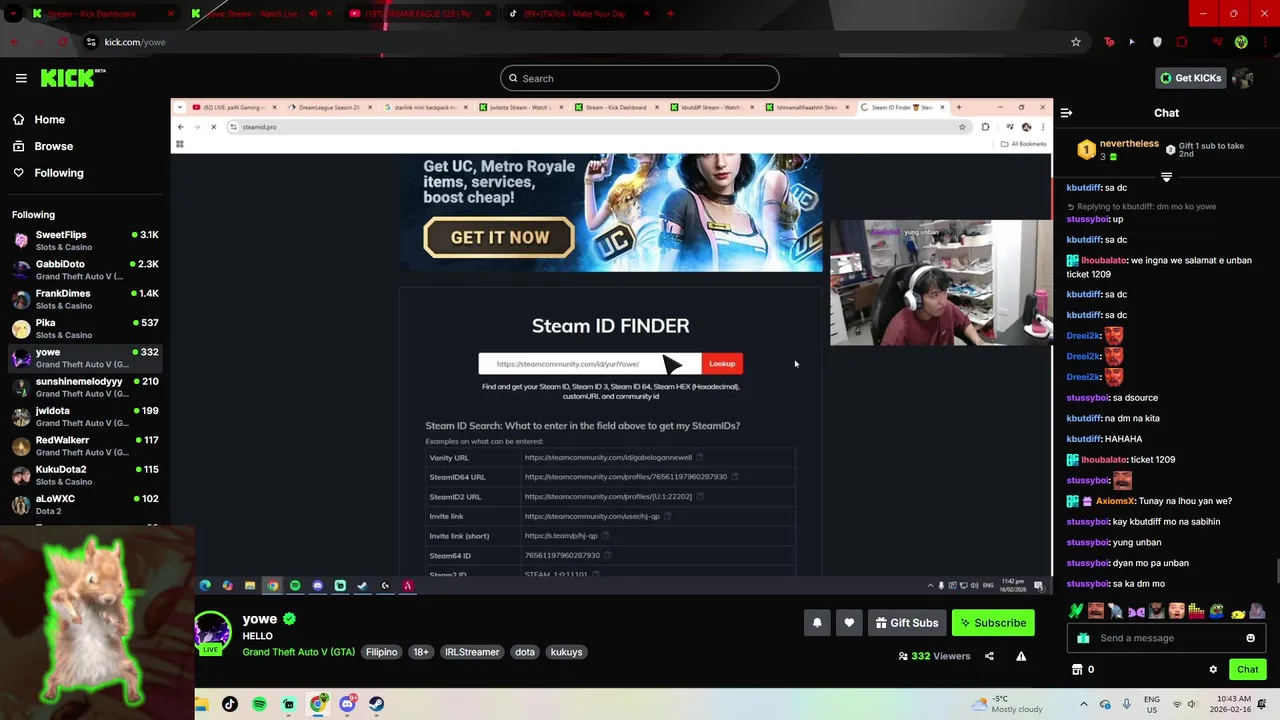Open aLoWXC channel in Following list
Image resolution: width=1280 pixels, height=720 pixels.
[85, 504]
